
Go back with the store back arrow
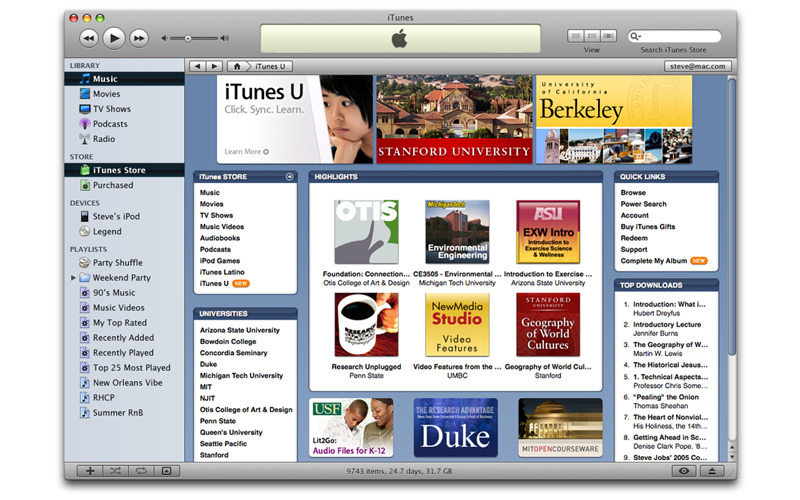[x=197, y=66]
